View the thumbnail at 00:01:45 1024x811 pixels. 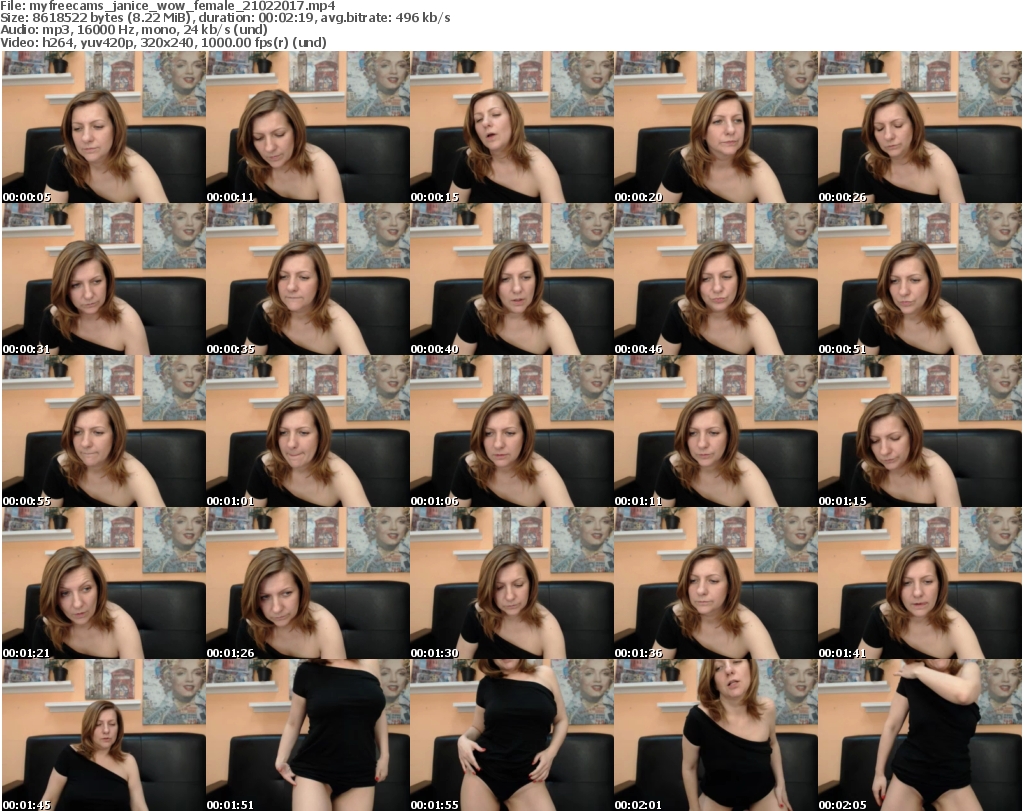pos(104,735)
